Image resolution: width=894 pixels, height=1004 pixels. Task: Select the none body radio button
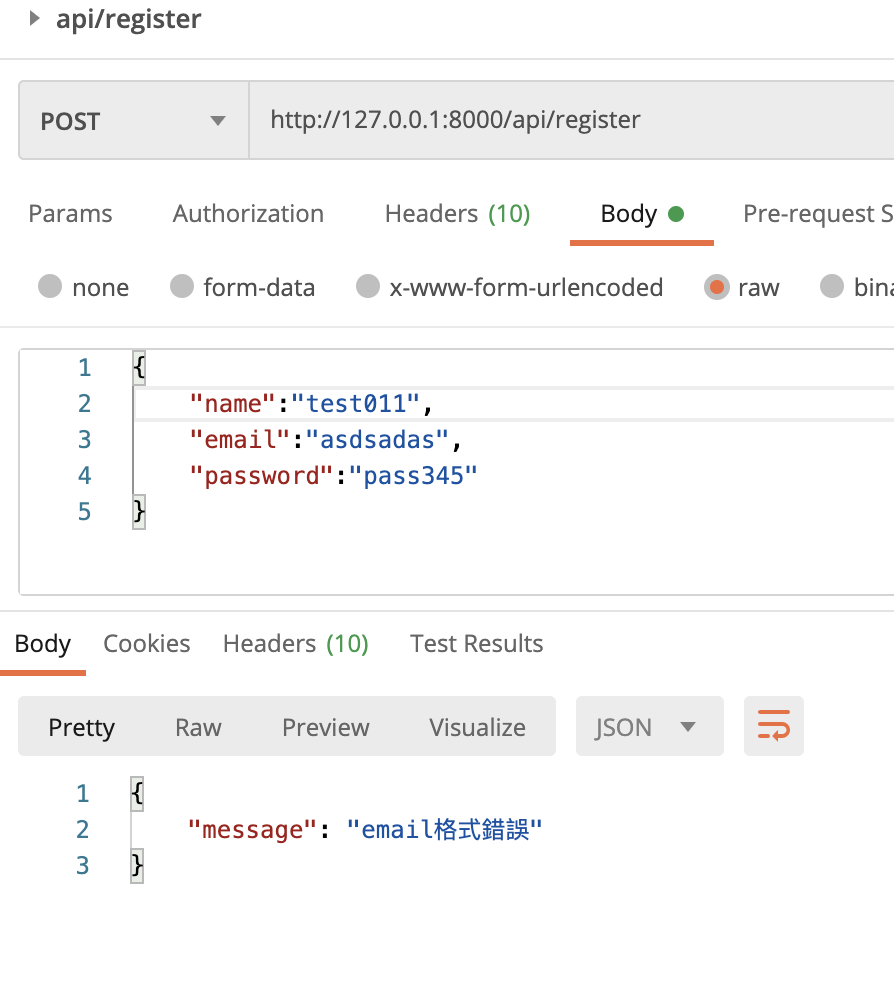click(x=50, y=288)
